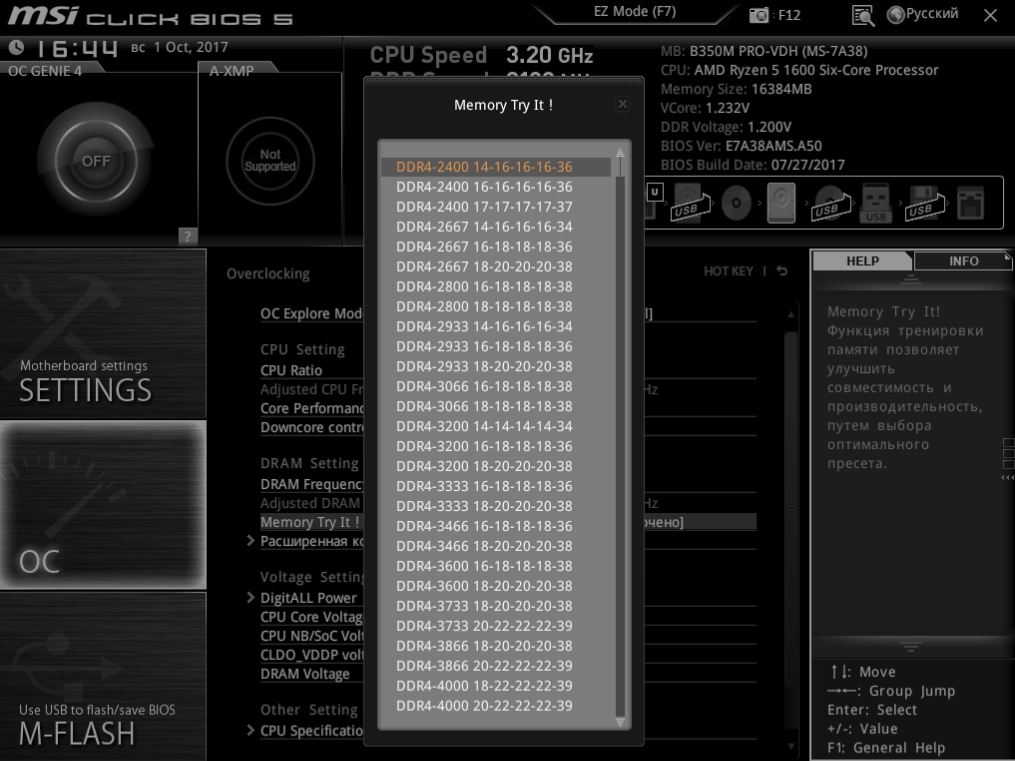The width and height of the screenshot is (1015, 761).
Task: Highlight Memory Try It ! setting row
Action: click(310, 522)
